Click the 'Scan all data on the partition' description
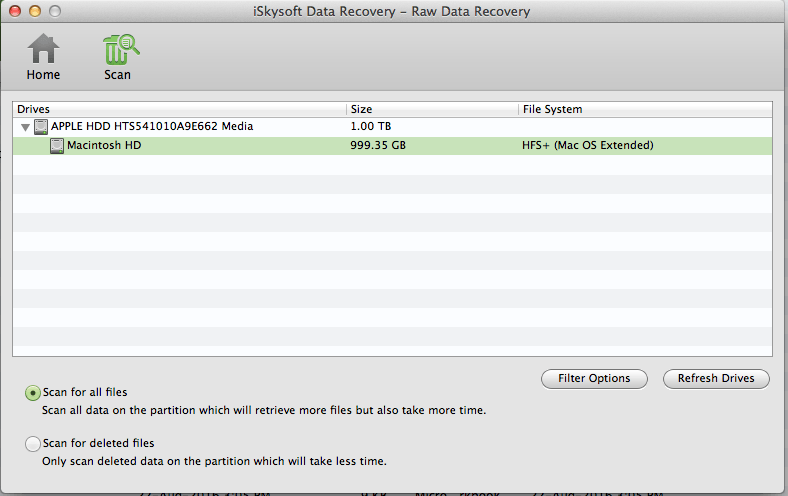Image resolution: width=788 pixels, height=496 pixels. 264,410
